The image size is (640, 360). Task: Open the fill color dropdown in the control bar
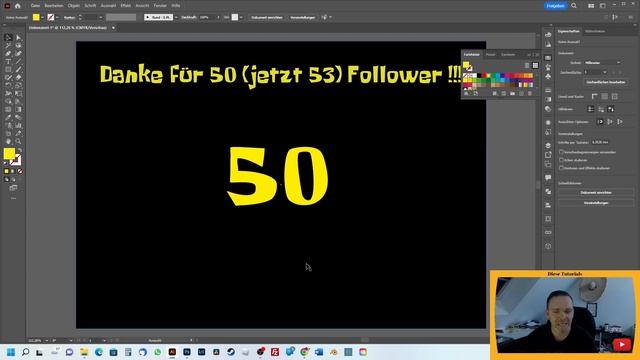click(43, 18)
